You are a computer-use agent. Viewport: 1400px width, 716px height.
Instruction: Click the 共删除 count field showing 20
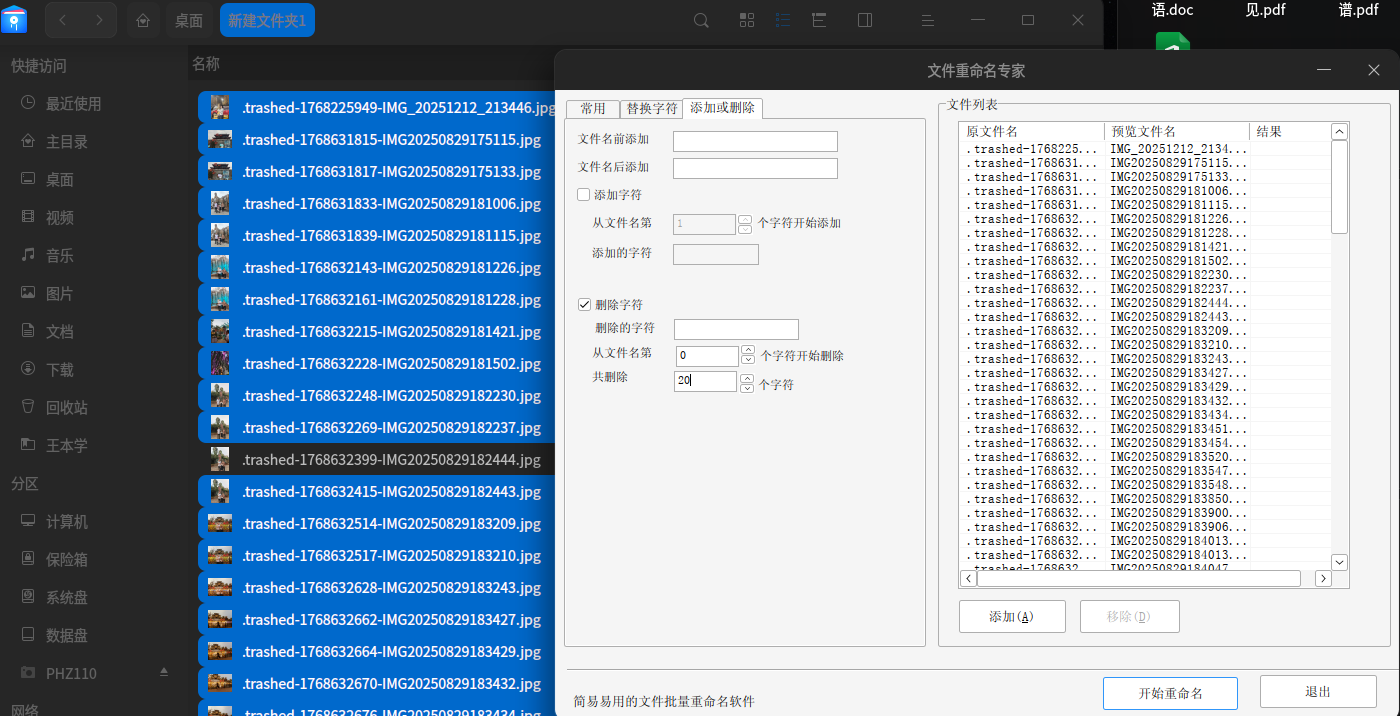tap(705, 381)
